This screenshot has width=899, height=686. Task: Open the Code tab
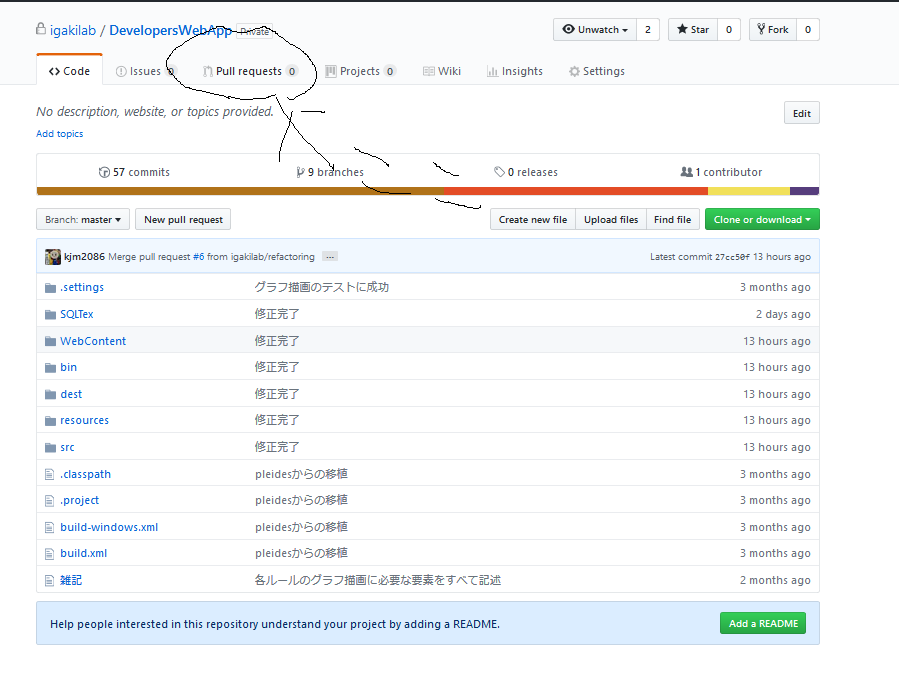pos(69,71)
